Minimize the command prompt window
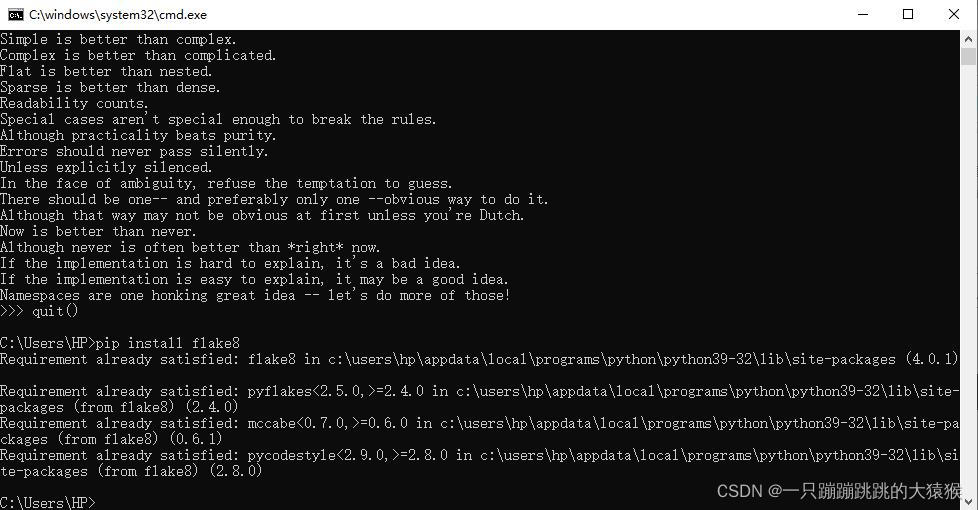The height and width of the screenshot is (510, 978). 863,14
